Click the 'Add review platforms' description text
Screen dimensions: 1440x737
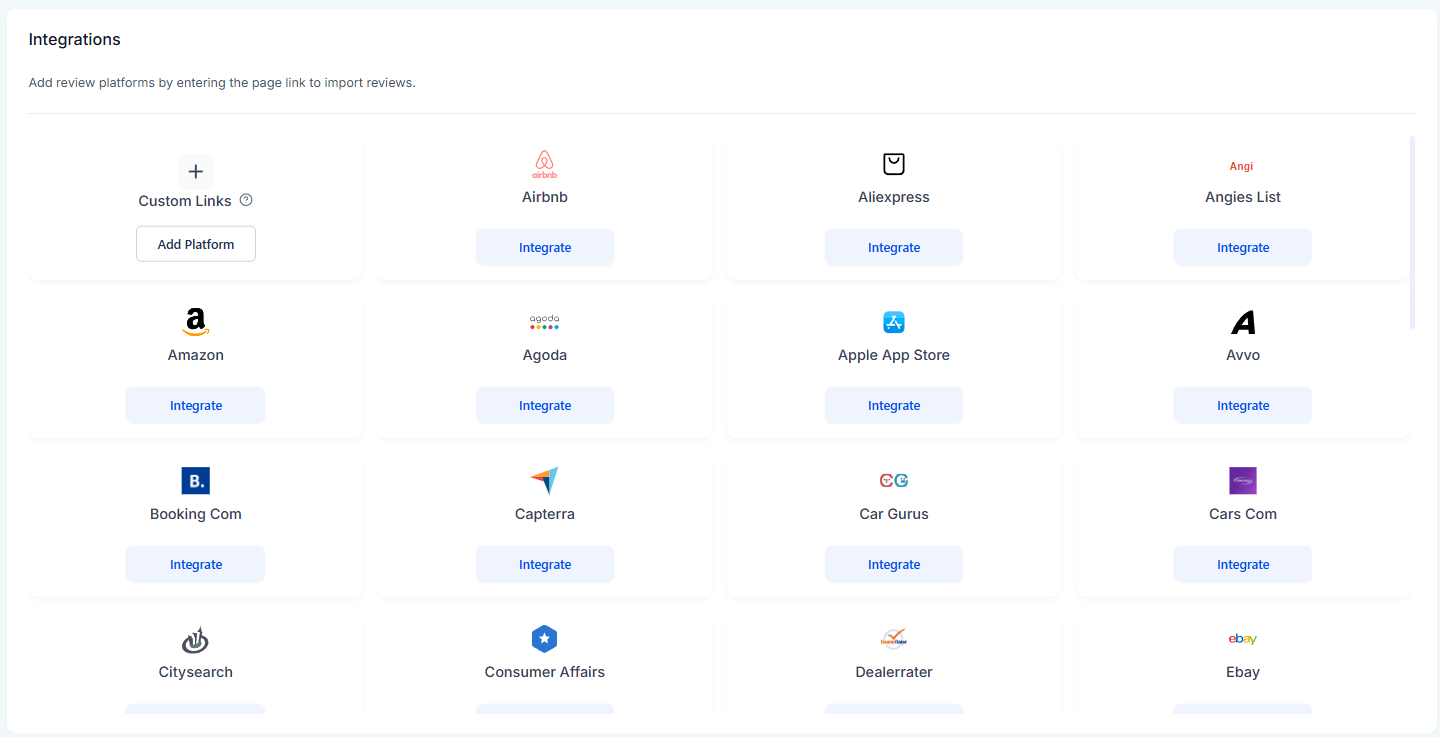(222, 83)
